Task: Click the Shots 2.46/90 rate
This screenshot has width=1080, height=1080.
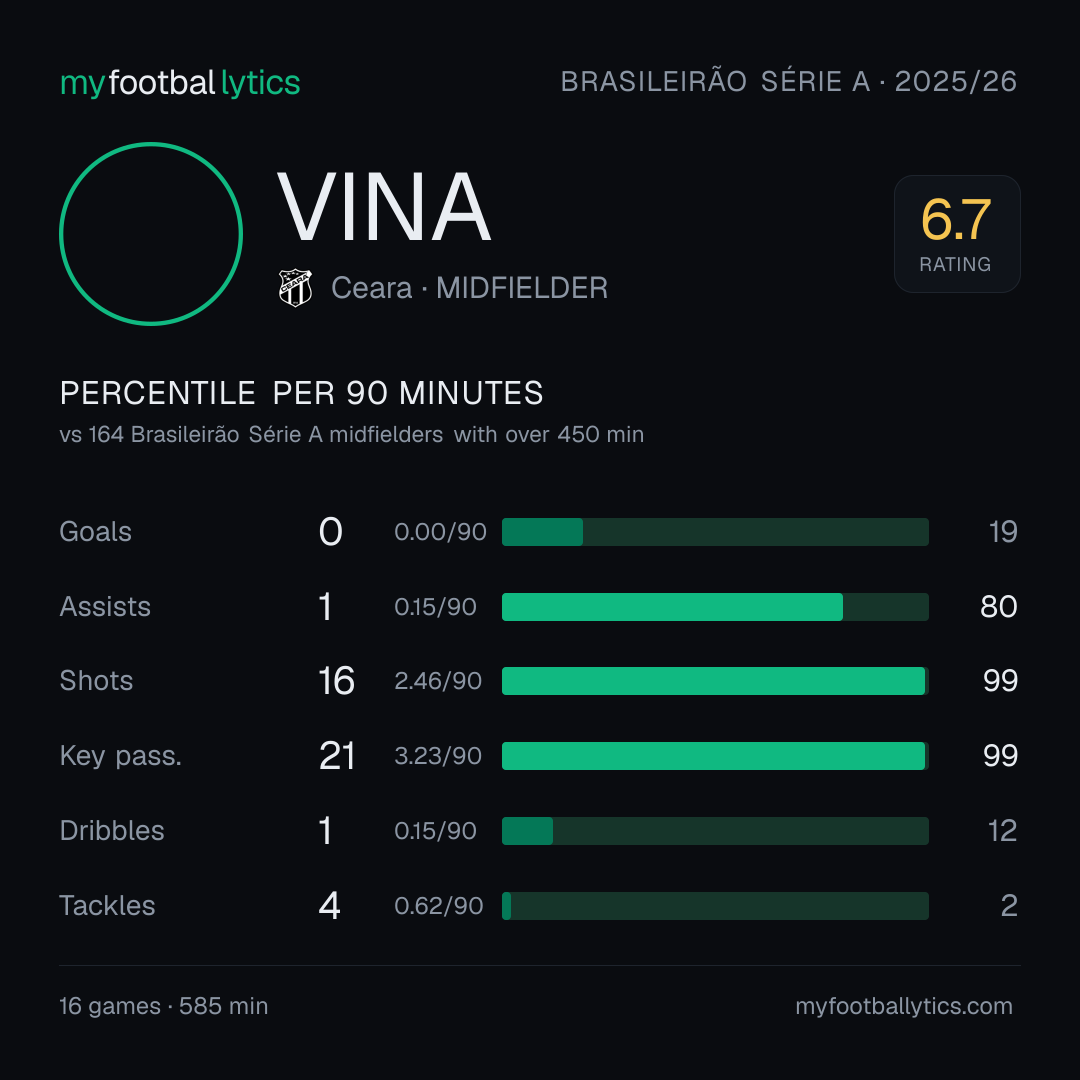Action: pos(438,681)
